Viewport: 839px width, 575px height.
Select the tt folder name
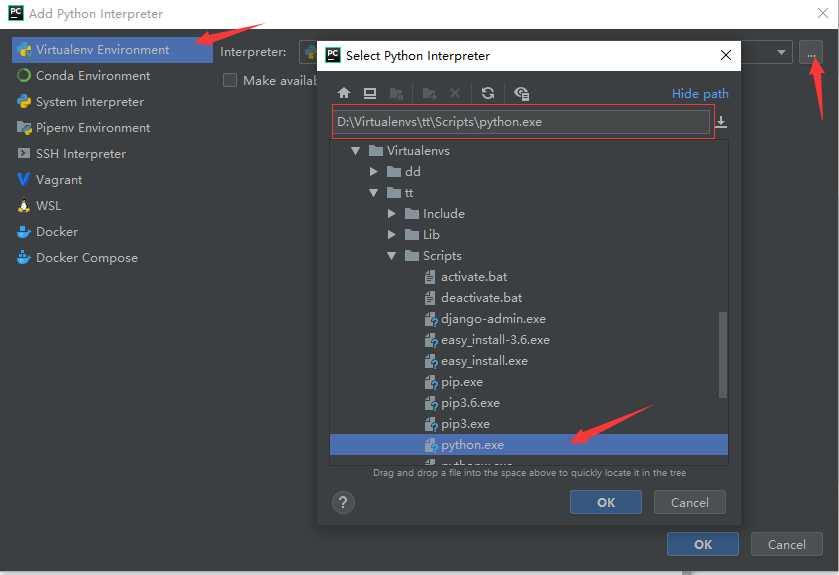(x=409, y=193)
